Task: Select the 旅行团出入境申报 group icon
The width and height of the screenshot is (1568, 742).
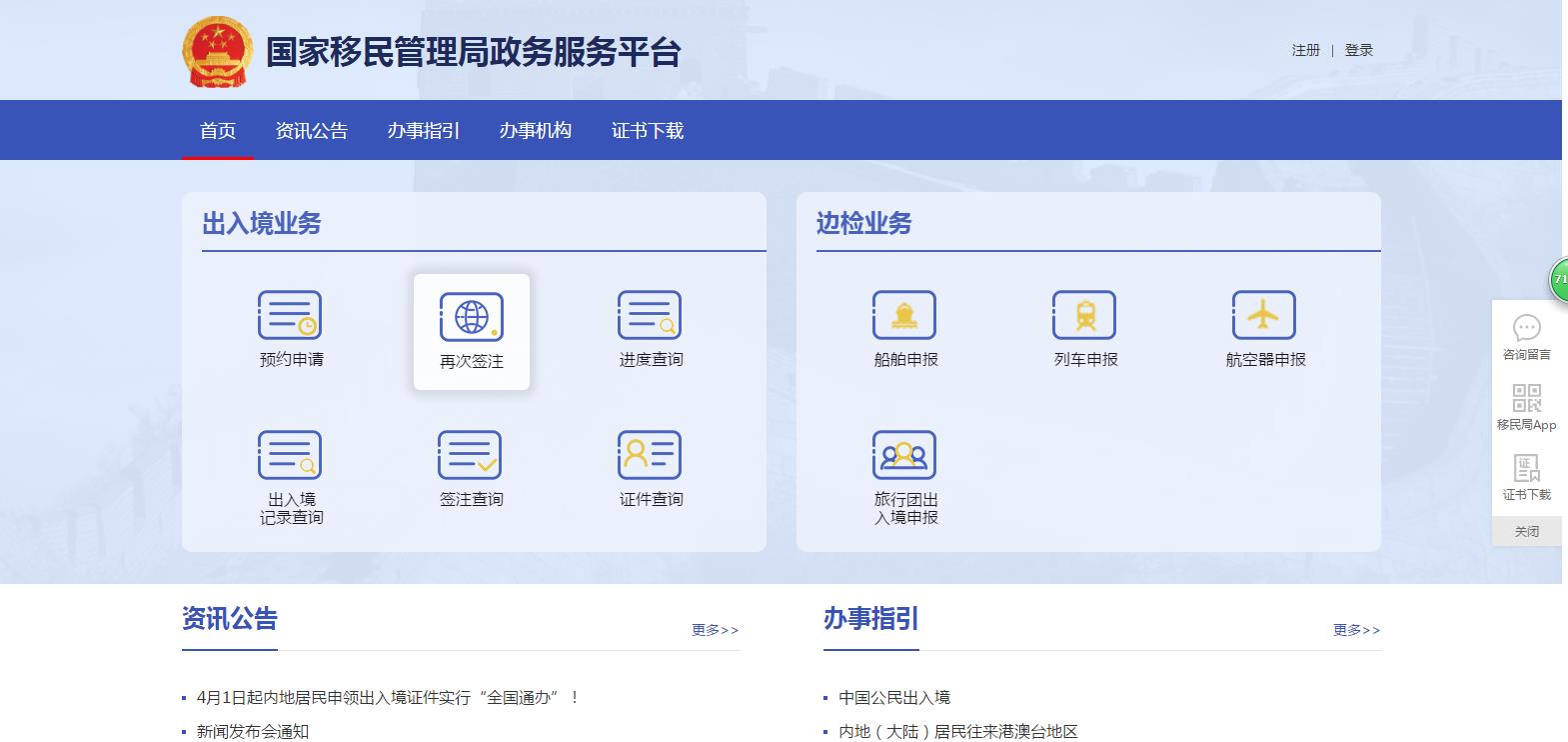Action: point(904,456)
